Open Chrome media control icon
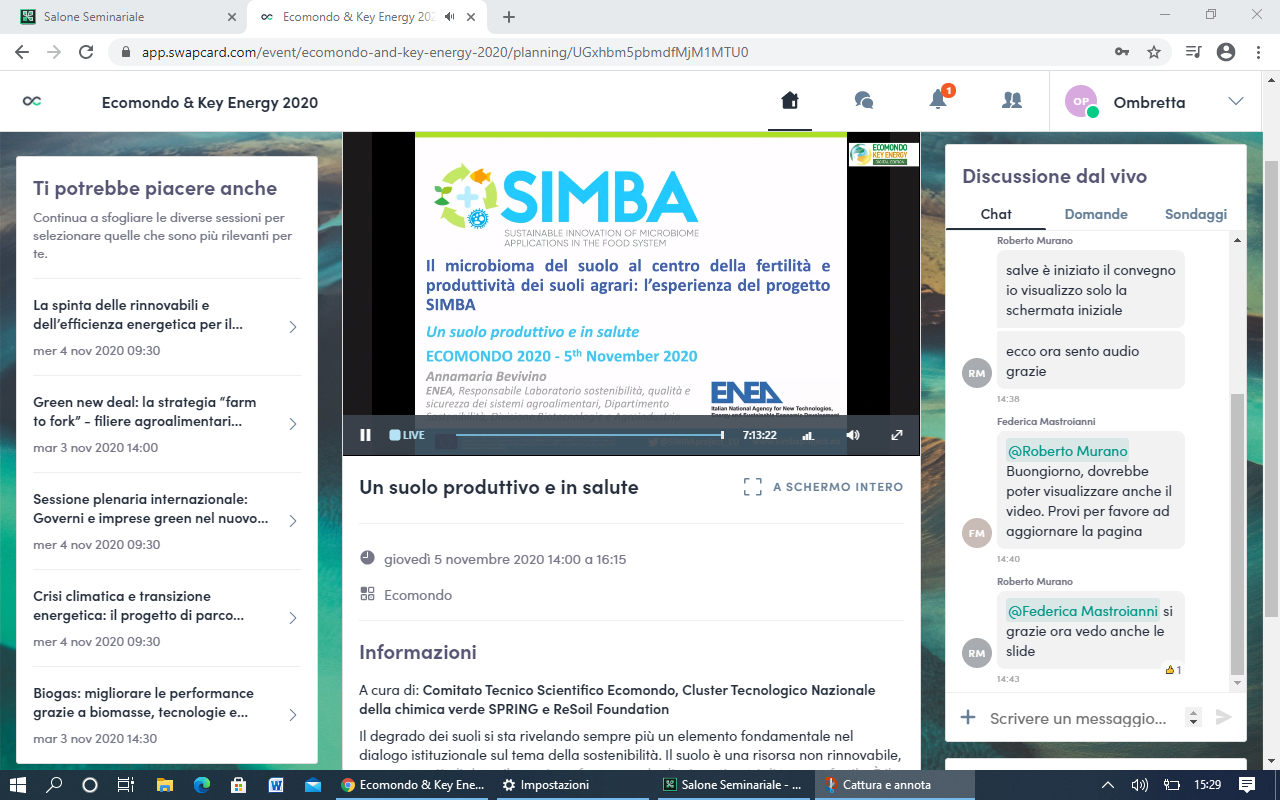Image resolution: width=1280 pixels, height=800 pixels. [1193, 52]
